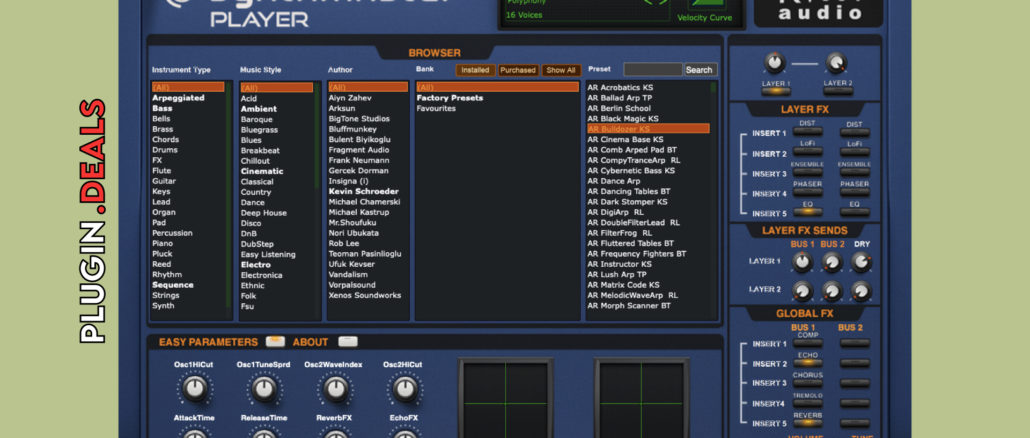This screenshot has width=1030, height=438.
Task: Click the right XY pad
Action: 642,398
